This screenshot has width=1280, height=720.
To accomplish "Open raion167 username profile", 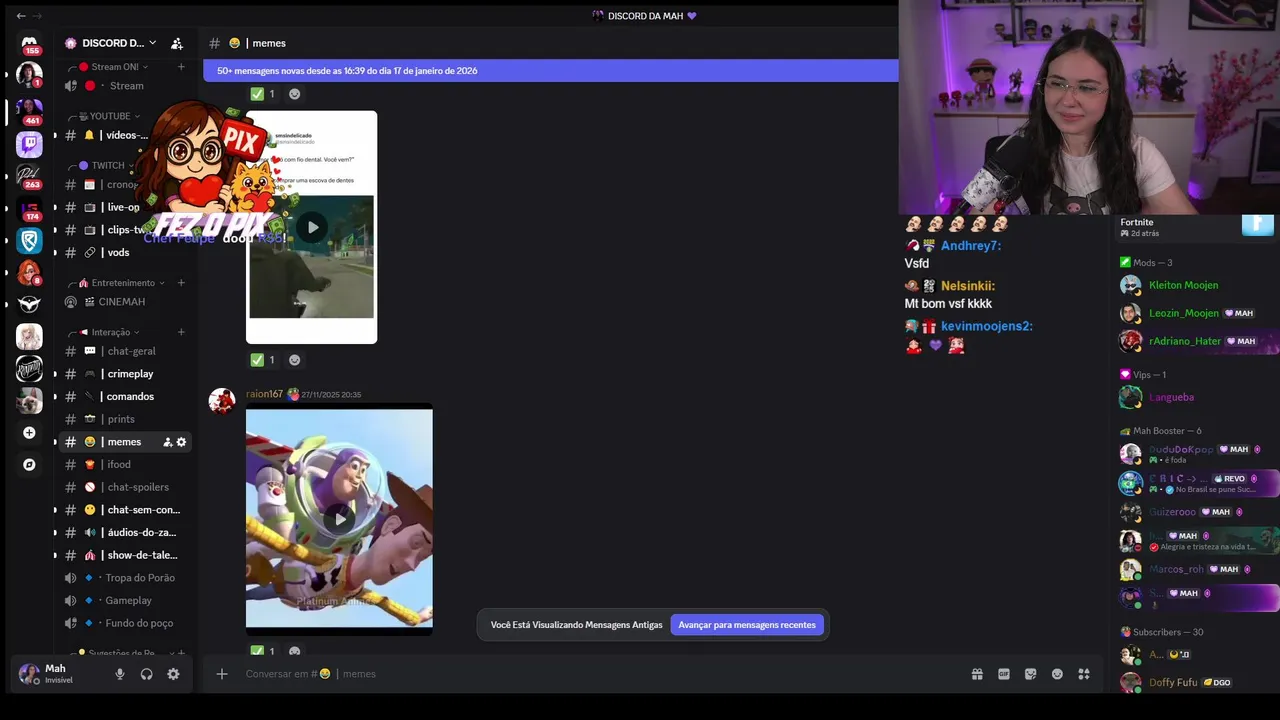I will tap(265, 394).
